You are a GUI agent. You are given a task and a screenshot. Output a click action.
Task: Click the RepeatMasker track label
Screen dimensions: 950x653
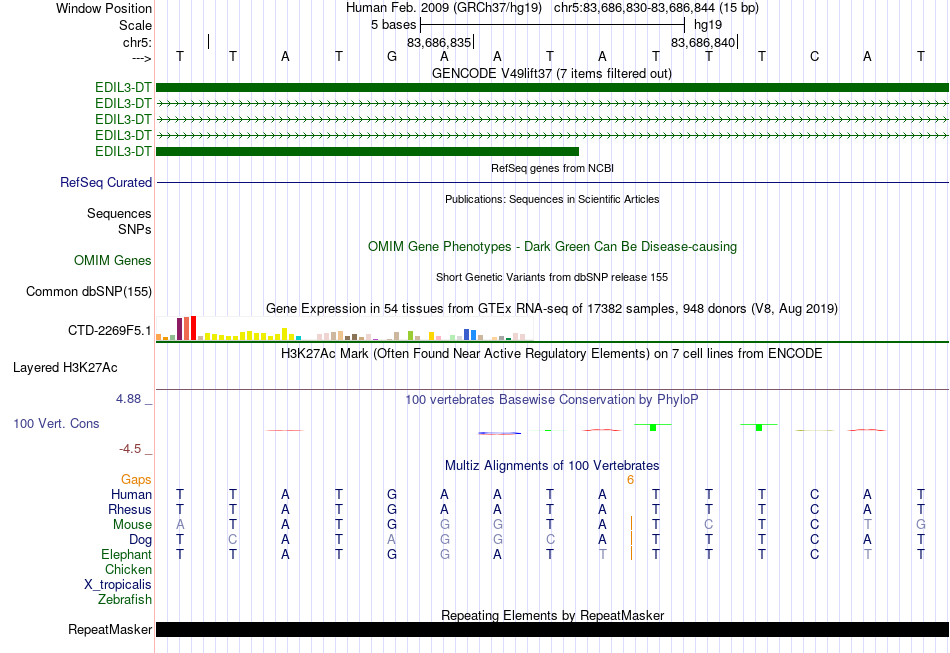(110, 629)
